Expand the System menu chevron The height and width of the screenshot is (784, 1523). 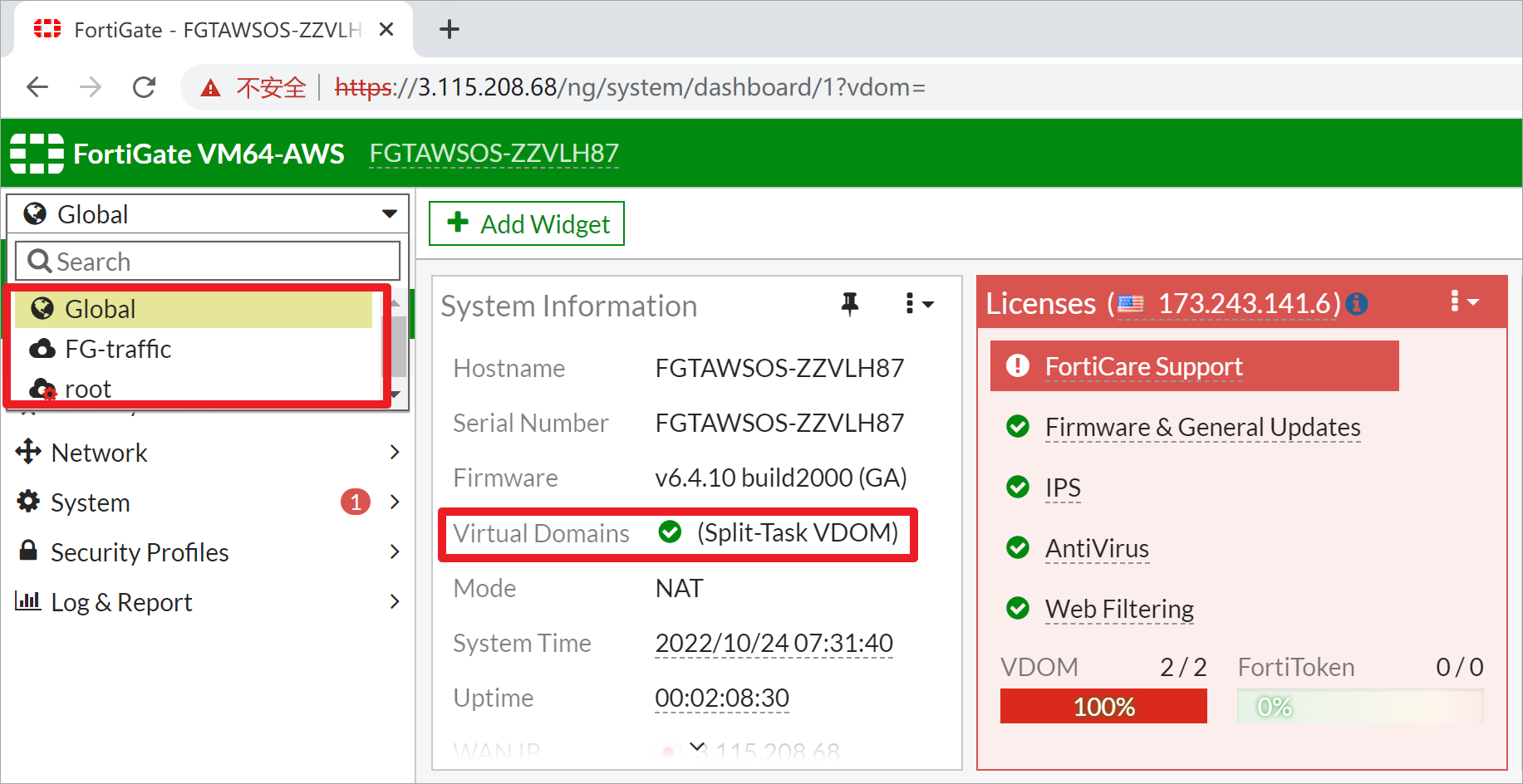(395, 502)
